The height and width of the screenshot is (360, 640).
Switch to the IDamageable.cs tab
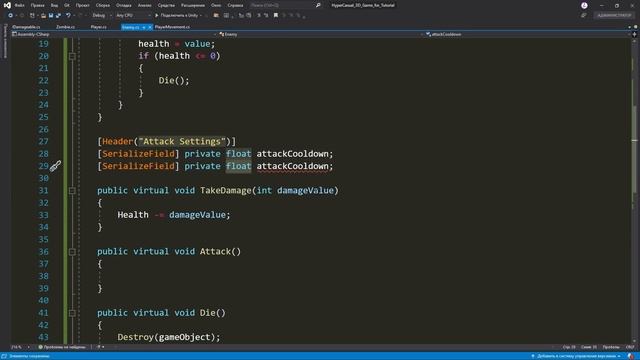[26, 27]
